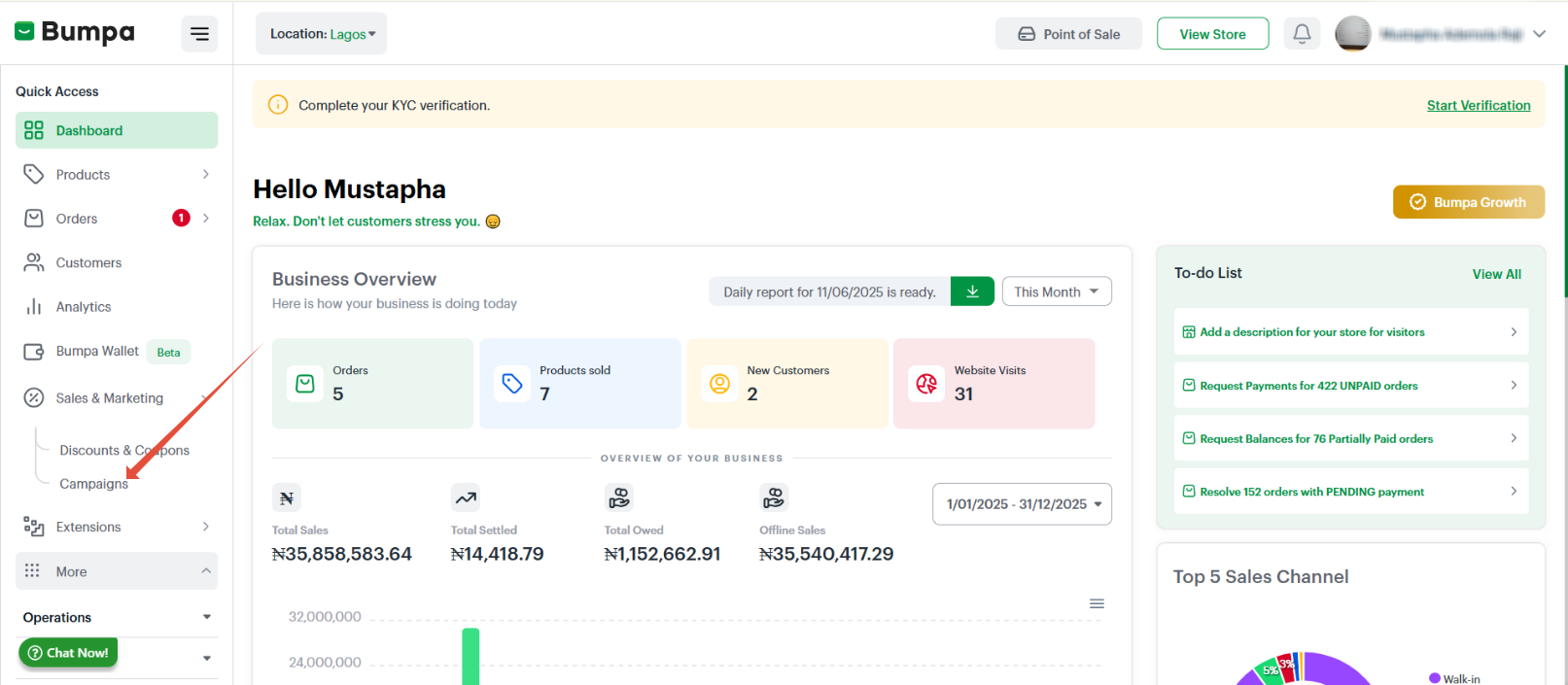Open the Location: Lagos dropdown

click(x=322, y=34)
